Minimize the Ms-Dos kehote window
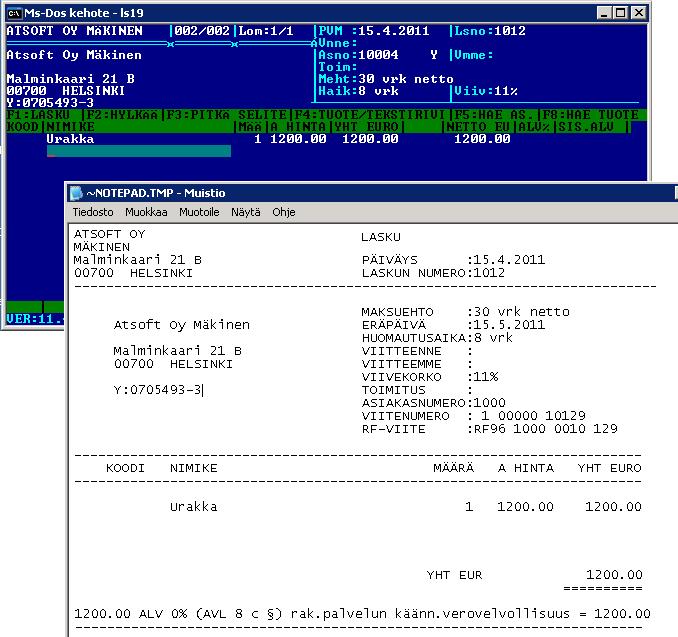Viewport: 678px width, 637px height. tap(604, 13)
